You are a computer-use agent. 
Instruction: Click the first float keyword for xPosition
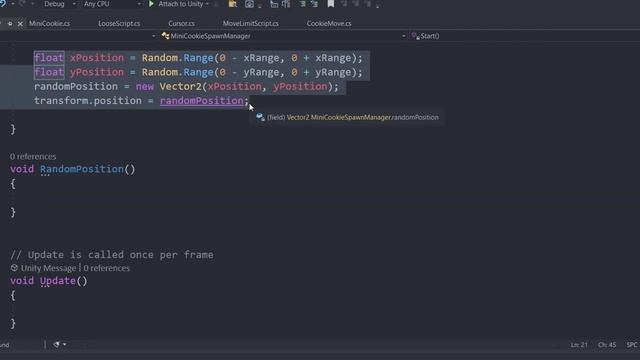[49, 58]
